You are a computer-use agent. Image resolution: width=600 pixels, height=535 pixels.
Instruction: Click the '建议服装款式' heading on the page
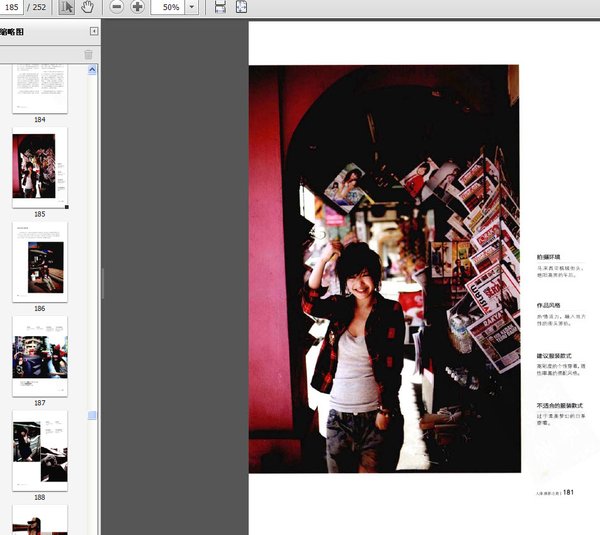pos(554,356)
